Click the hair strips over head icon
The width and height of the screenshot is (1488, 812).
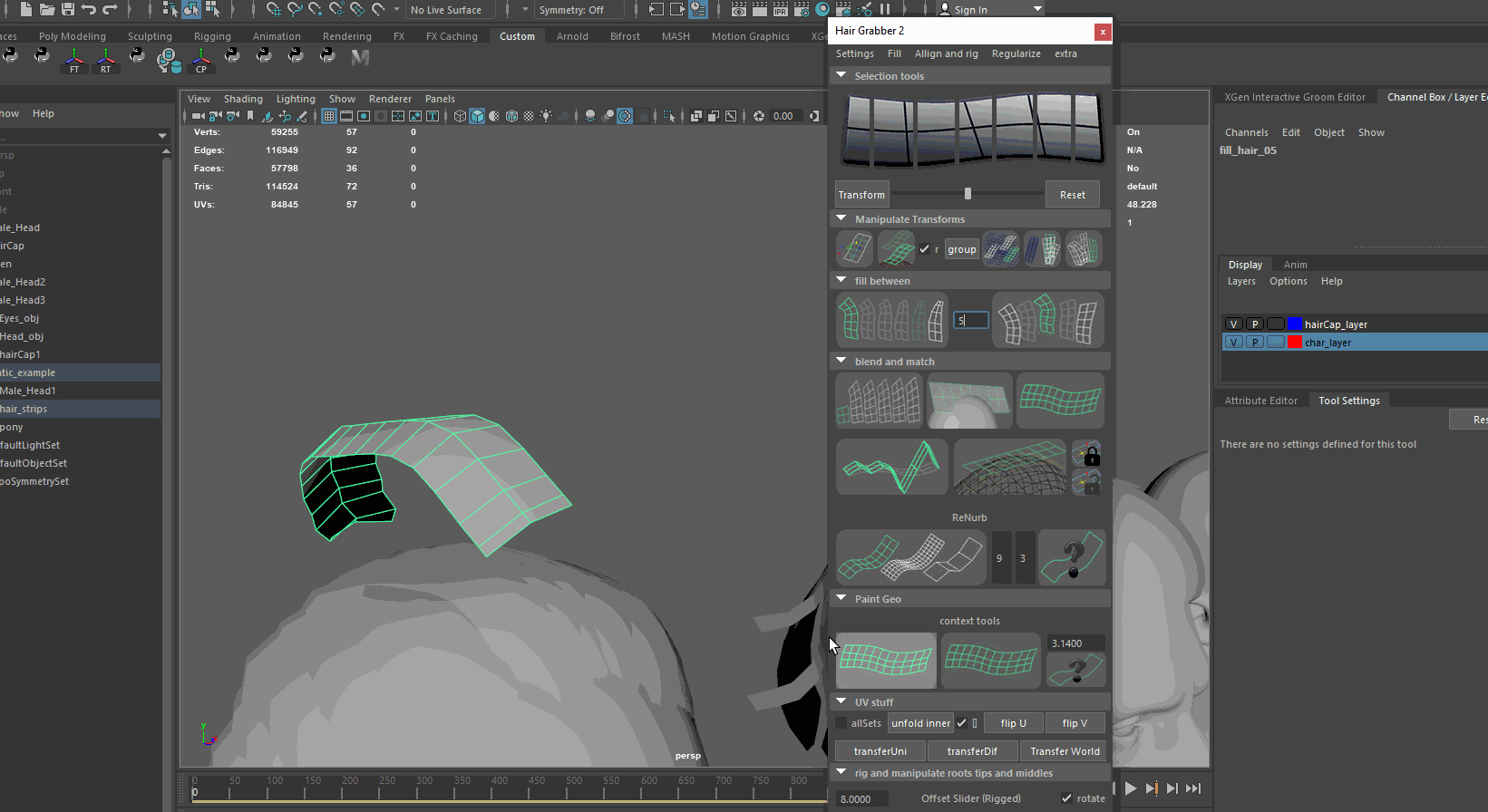[969, 401]
